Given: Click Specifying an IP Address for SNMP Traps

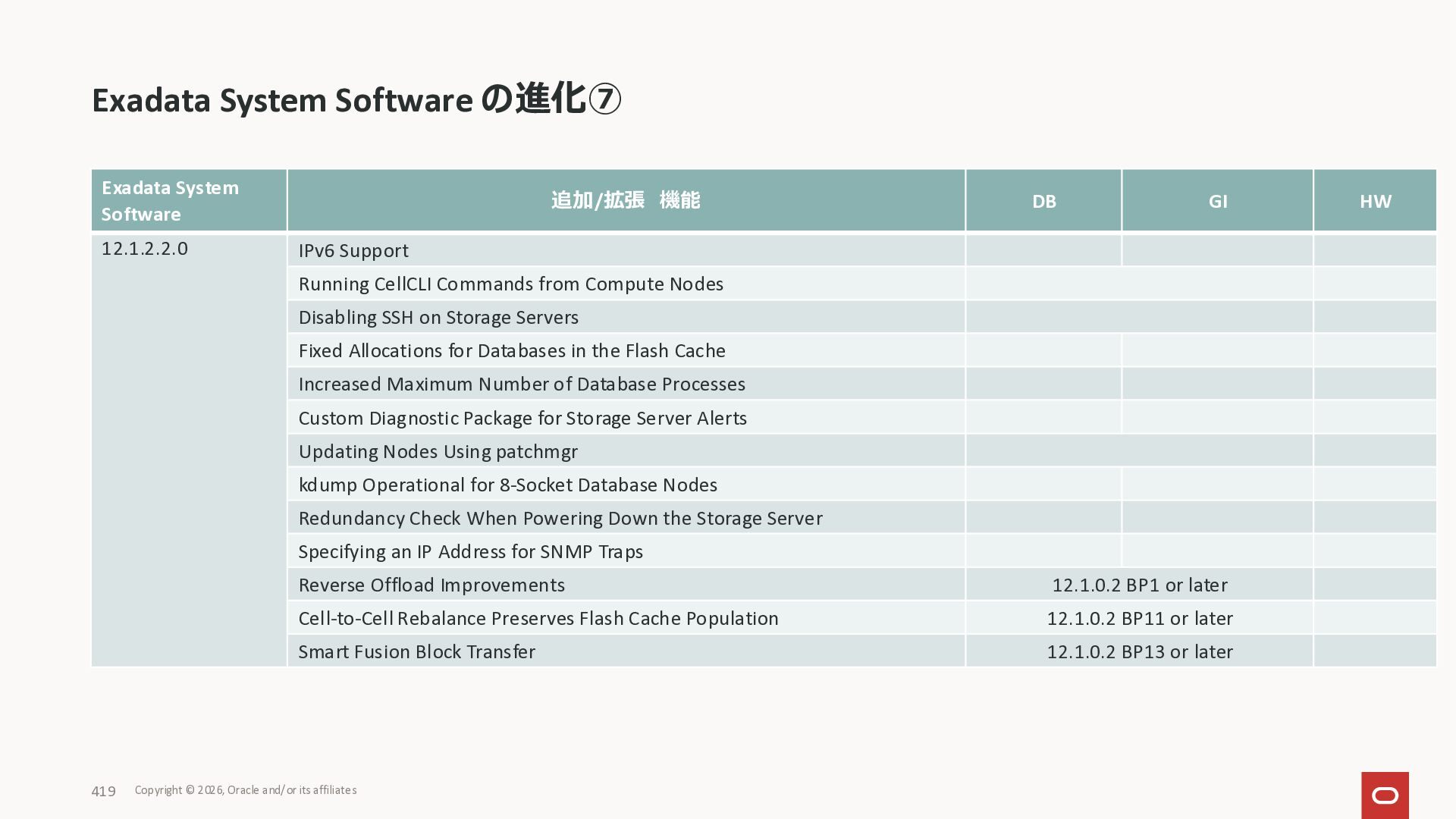Looking at the screenshot, I should 470,552.
